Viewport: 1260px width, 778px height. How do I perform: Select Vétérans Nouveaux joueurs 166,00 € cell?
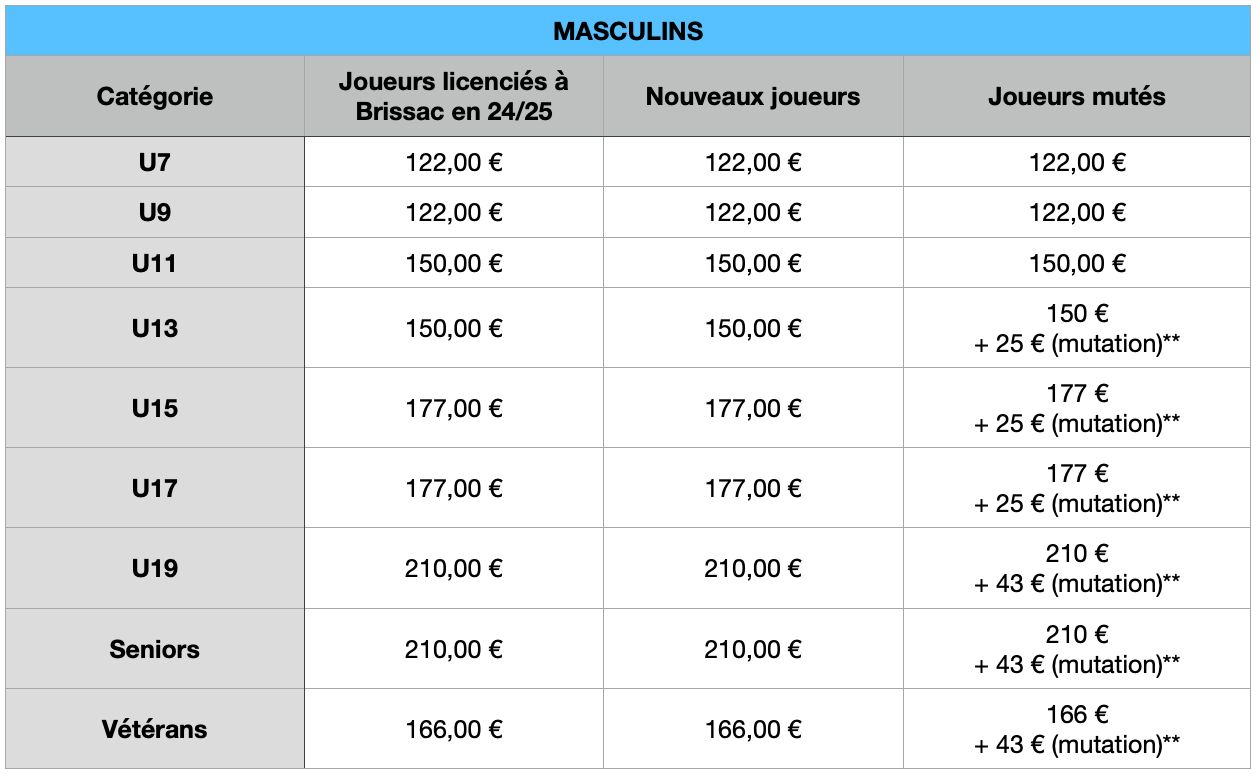point(753,729)
